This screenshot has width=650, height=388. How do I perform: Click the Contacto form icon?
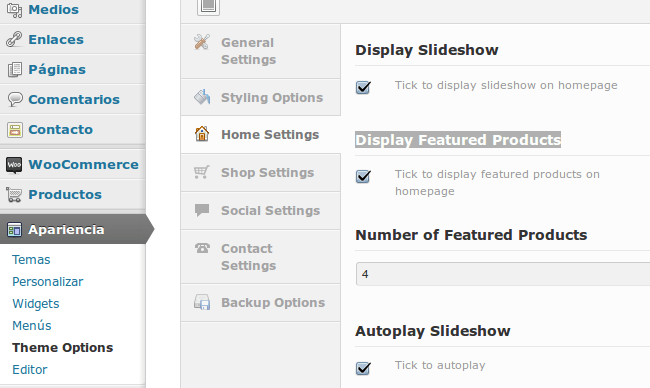point(15,129)
